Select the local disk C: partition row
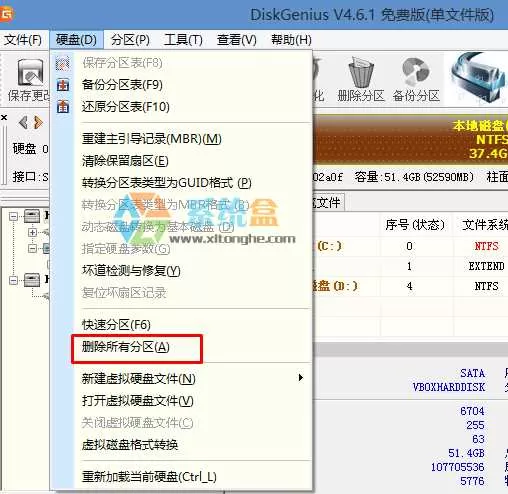508x494 pixels. click(410, 246)
